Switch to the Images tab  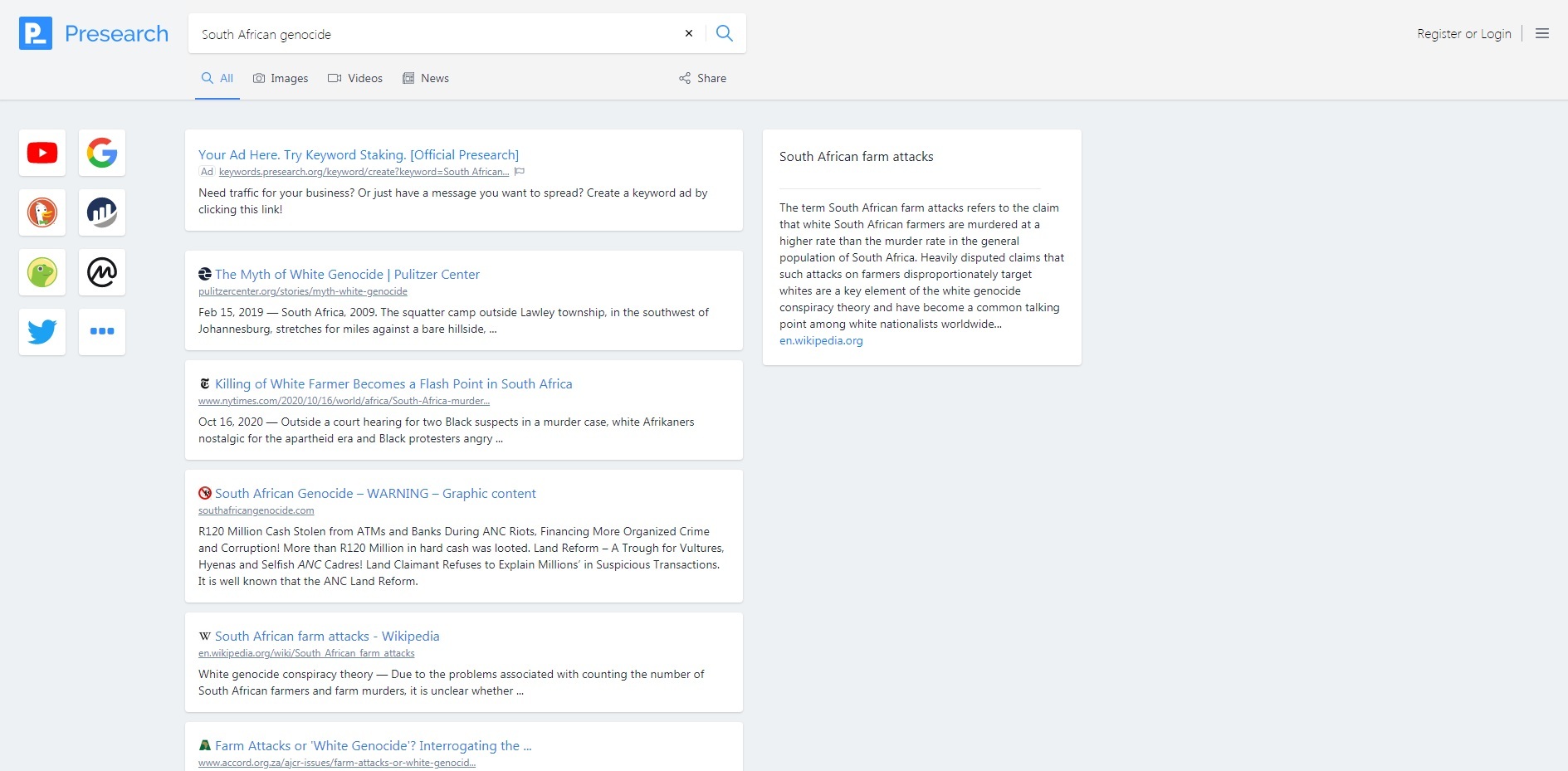(281, 78)
